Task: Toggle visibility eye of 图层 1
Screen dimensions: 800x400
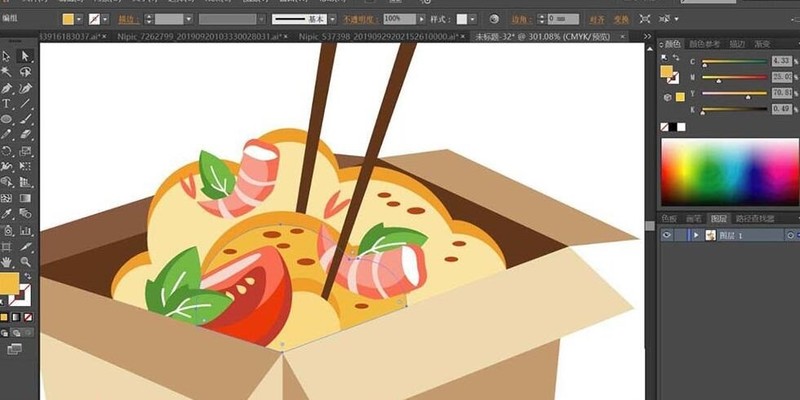Action: (x=666, y=235)
